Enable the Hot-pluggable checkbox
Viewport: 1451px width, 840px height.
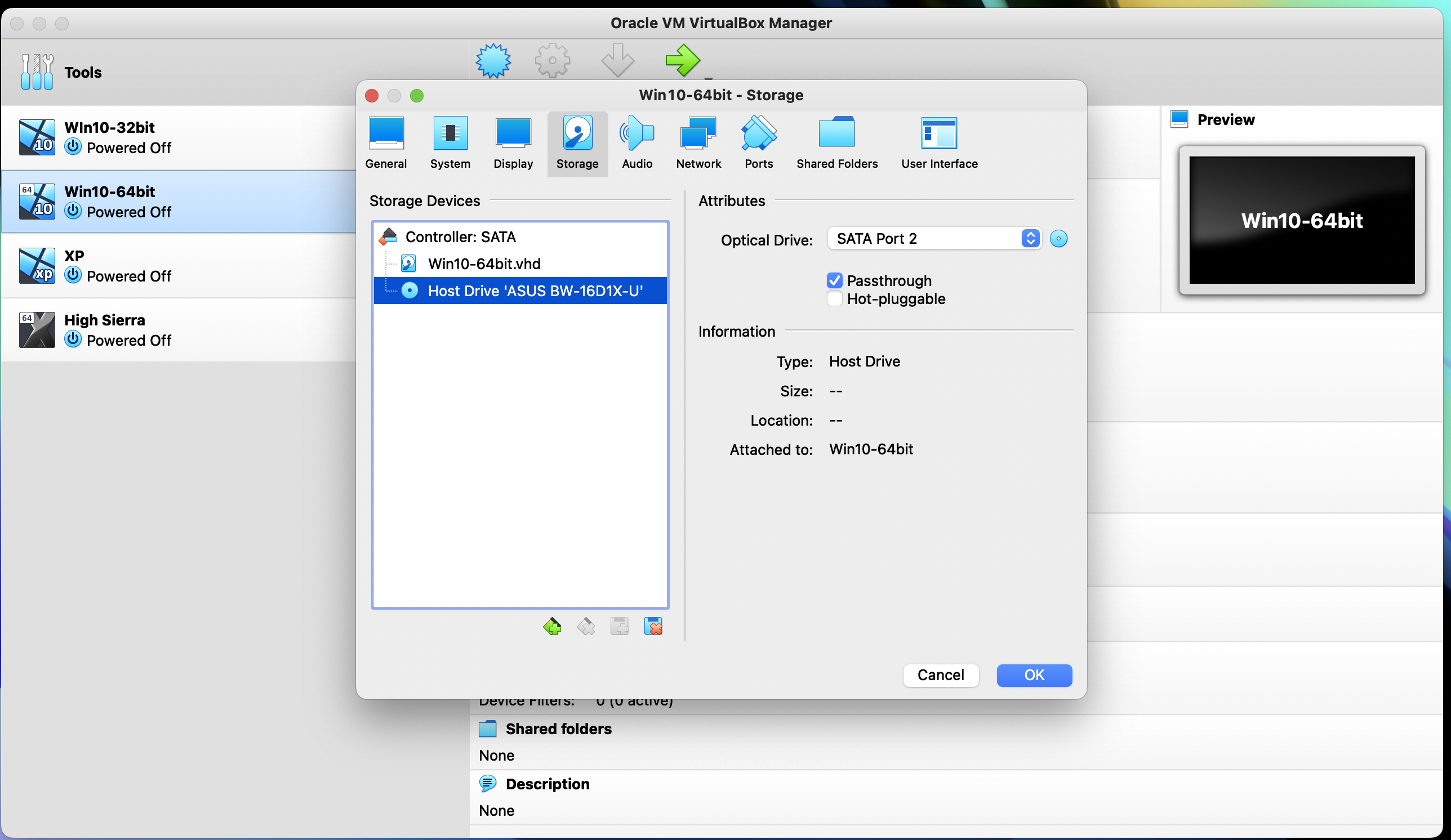point(834,298)
